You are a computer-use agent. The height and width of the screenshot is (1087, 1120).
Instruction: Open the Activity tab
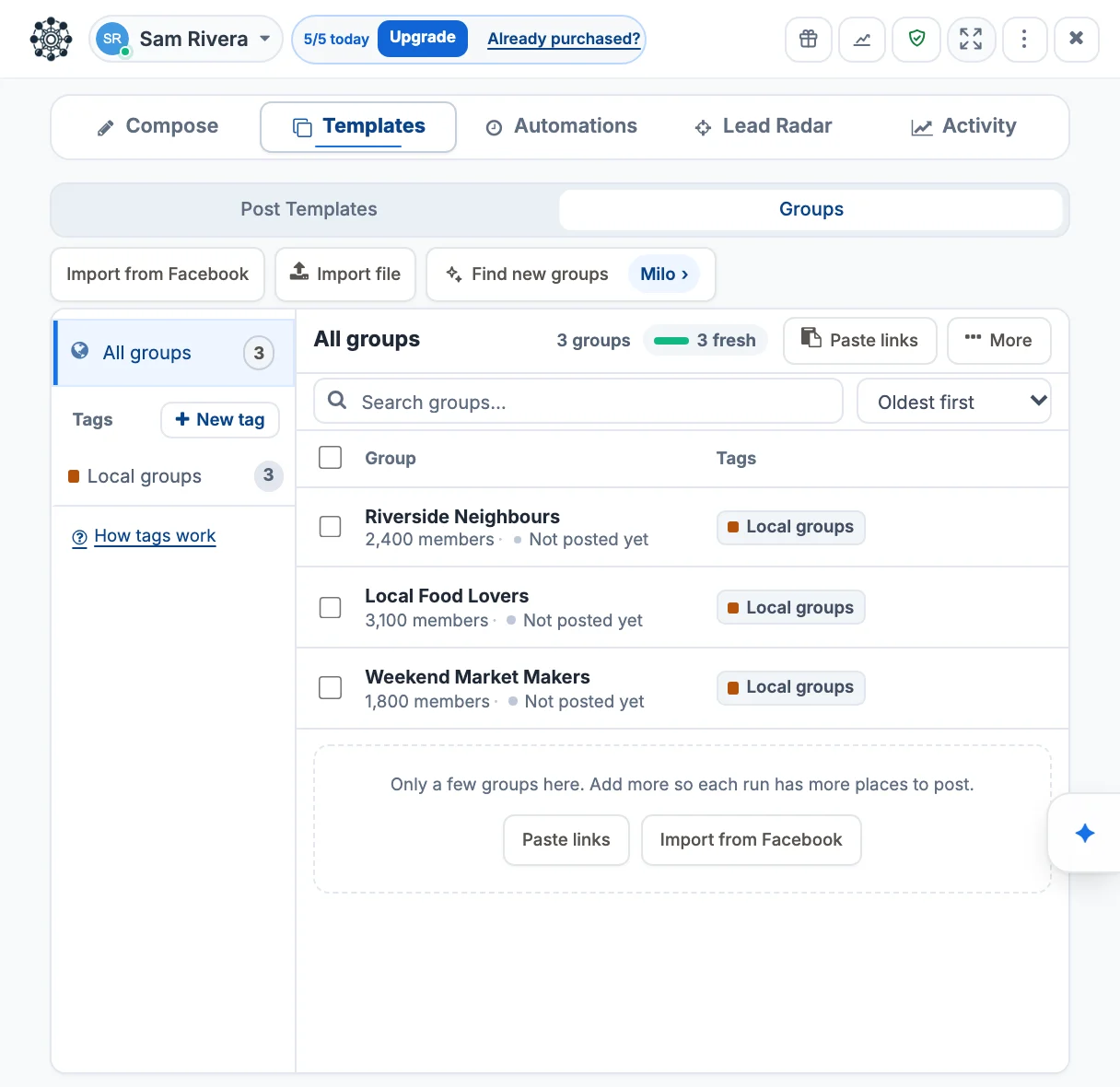tap(963, 126)
